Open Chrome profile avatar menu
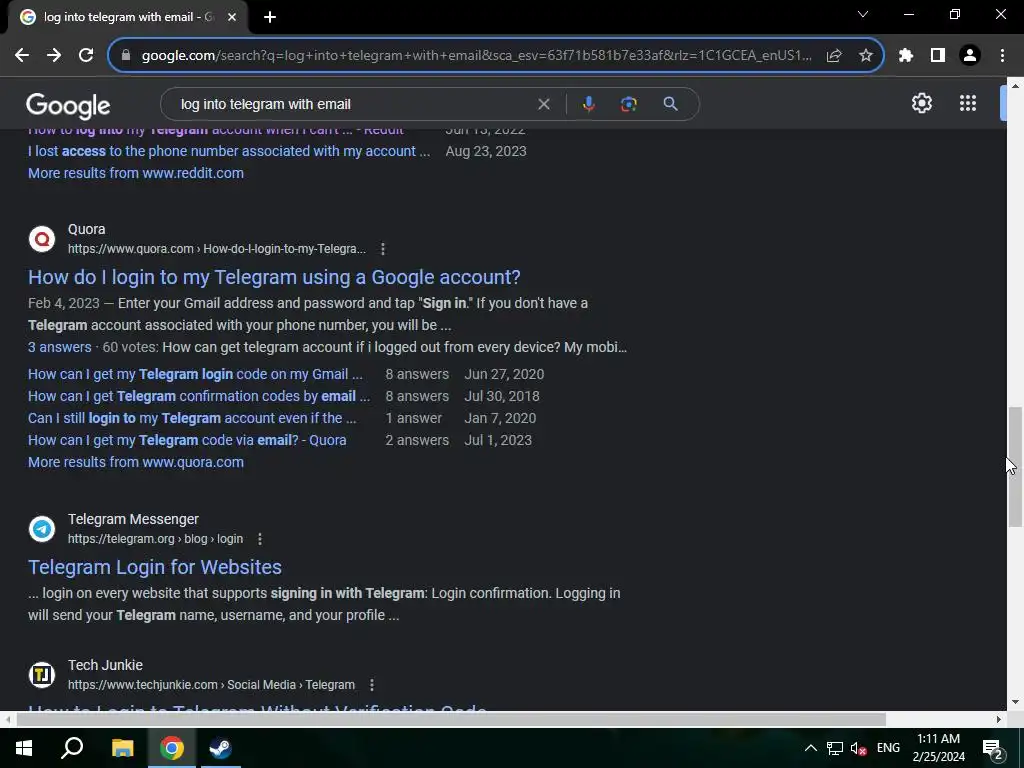Viewport: 1024px width, 768px height. click(x=970, y=56)
